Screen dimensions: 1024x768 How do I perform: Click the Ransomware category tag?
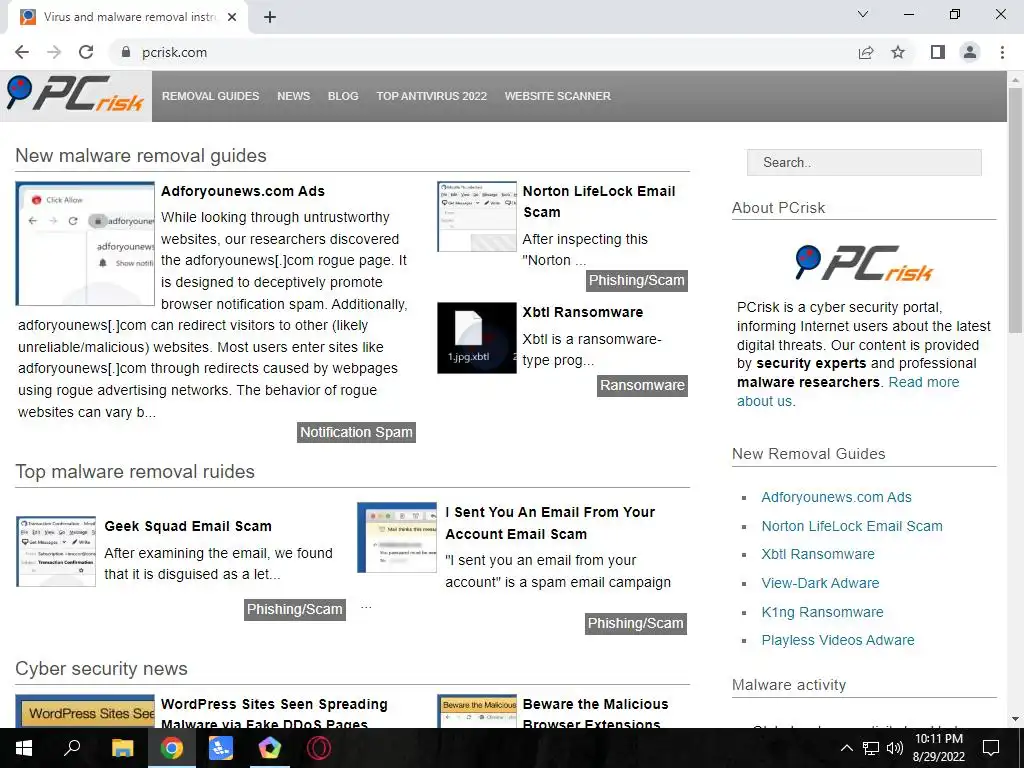pyautogui.click(x=642, y=385)
